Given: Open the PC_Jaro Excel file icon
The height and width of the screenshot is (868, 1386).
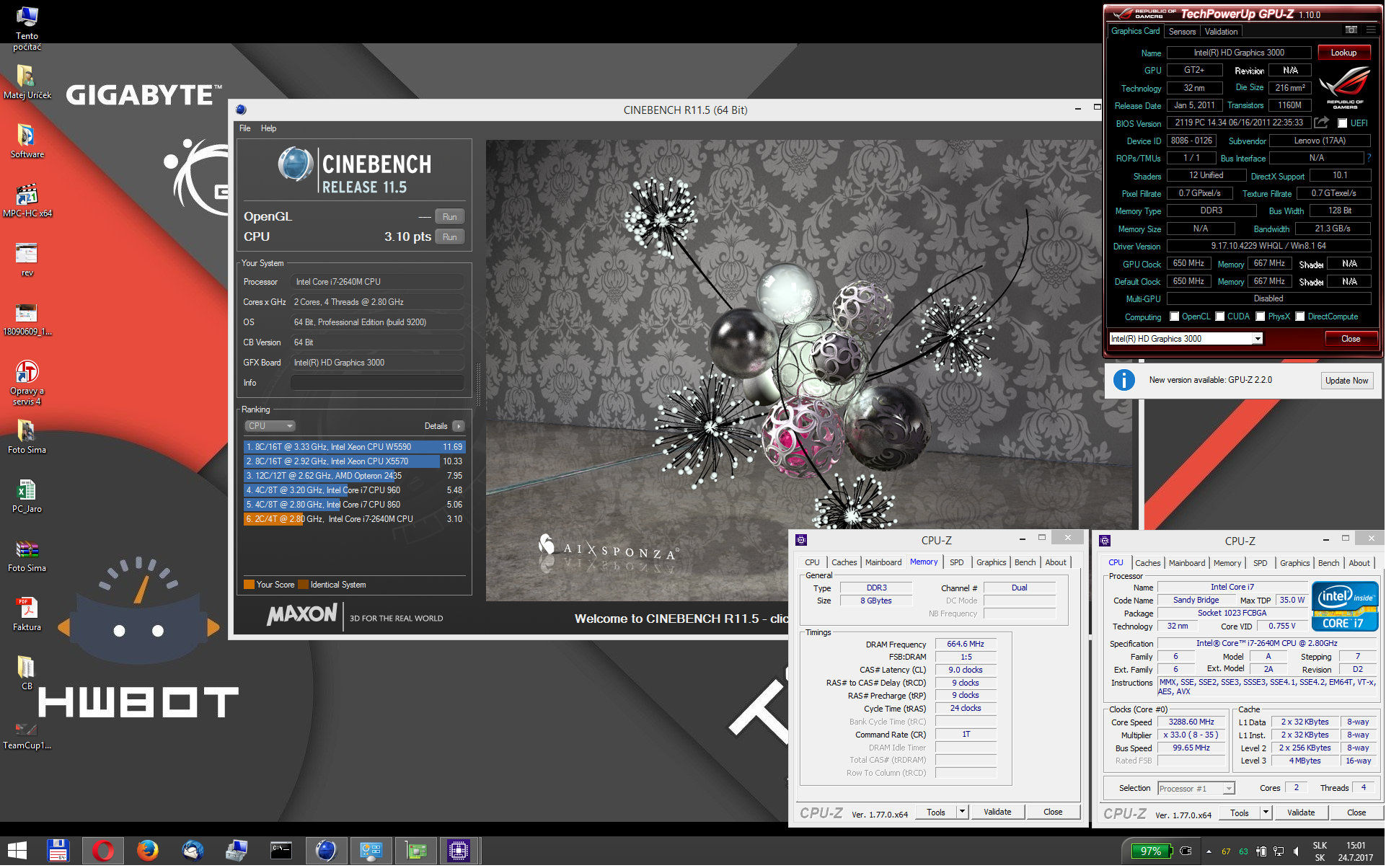Looking at the screenshot, I should [x=27, y=496].
